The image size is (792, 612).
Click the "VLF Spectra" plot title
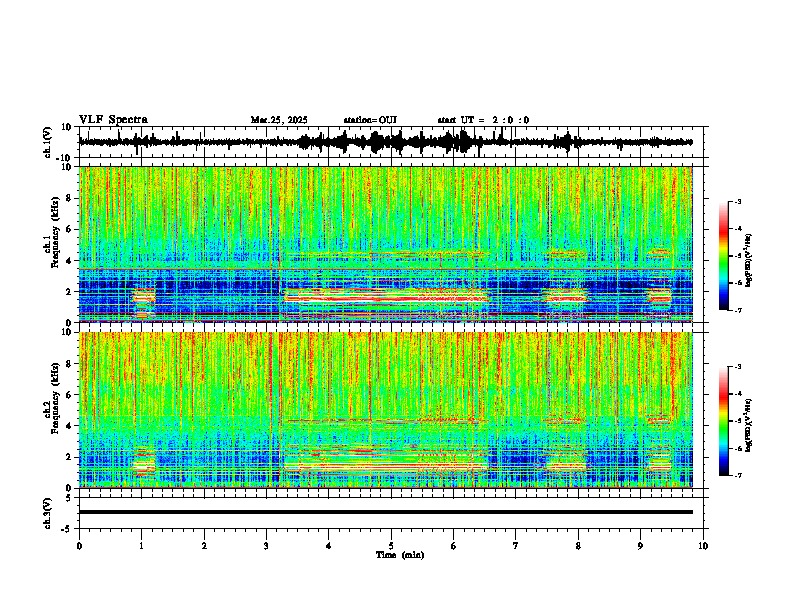click(x=113, y=120)
